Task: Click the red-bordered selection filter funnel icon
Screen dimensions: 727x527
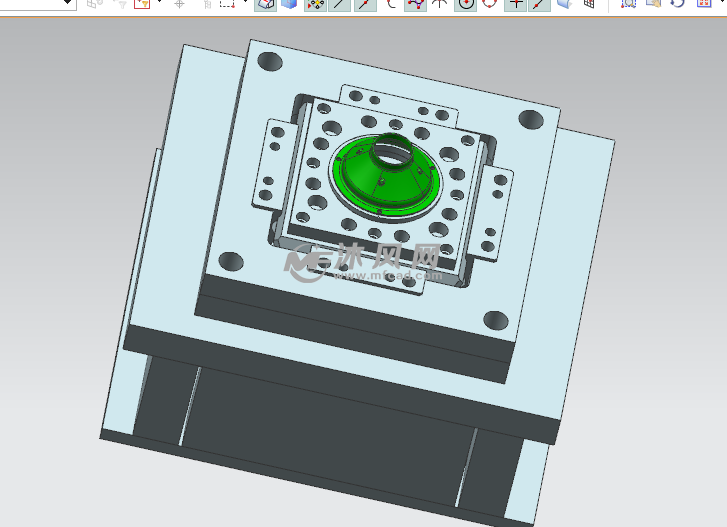Action: 141,4
